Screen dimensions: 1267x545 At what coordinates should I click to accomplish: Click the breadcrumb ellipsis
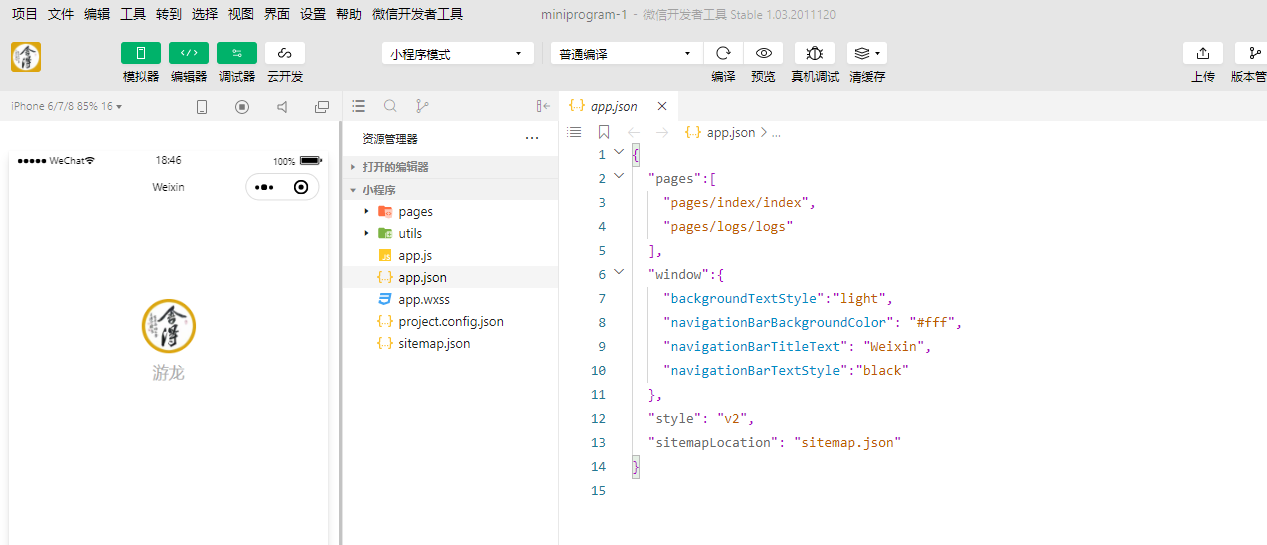776,132
